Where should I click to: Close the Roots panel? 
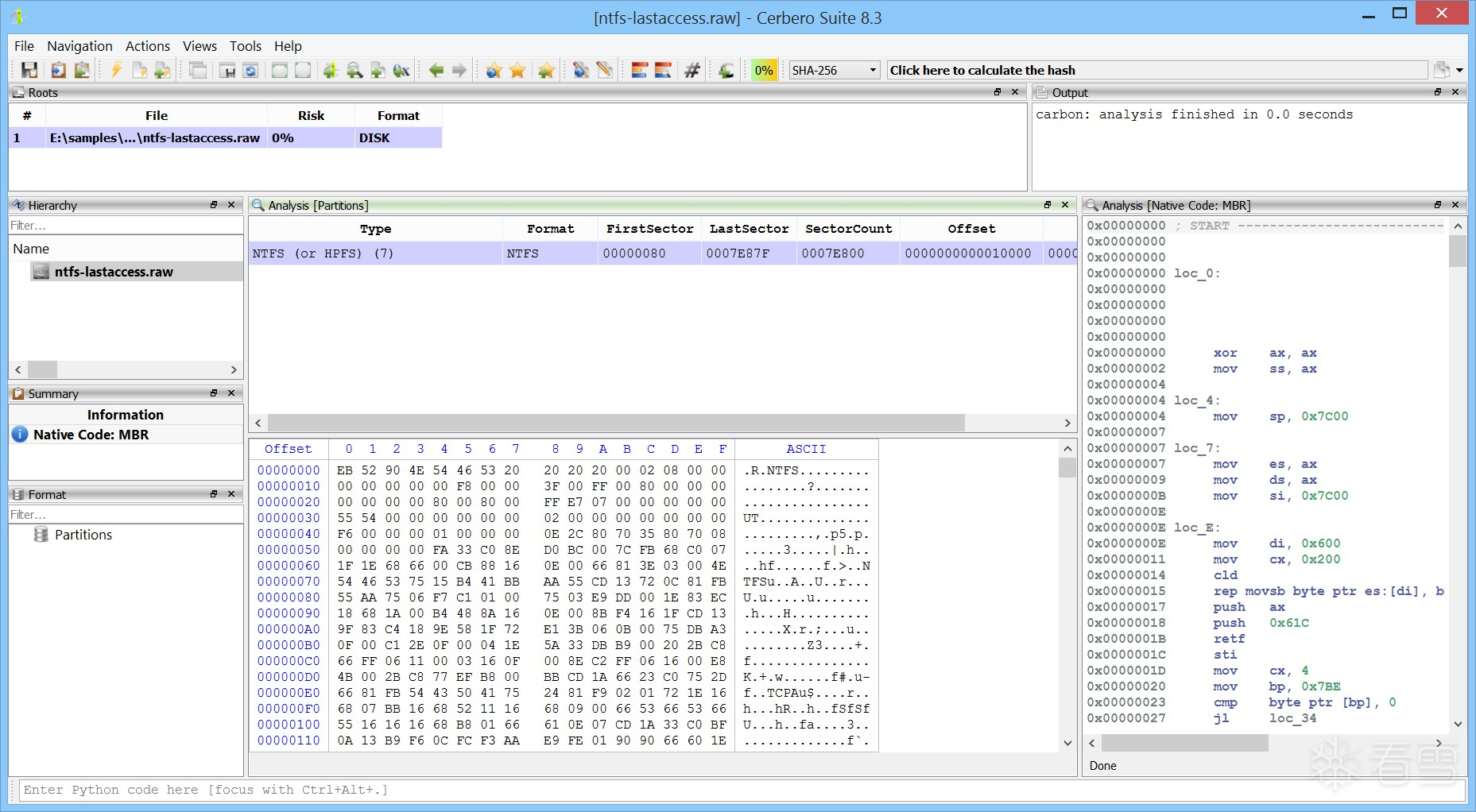tap(1015, 92)
